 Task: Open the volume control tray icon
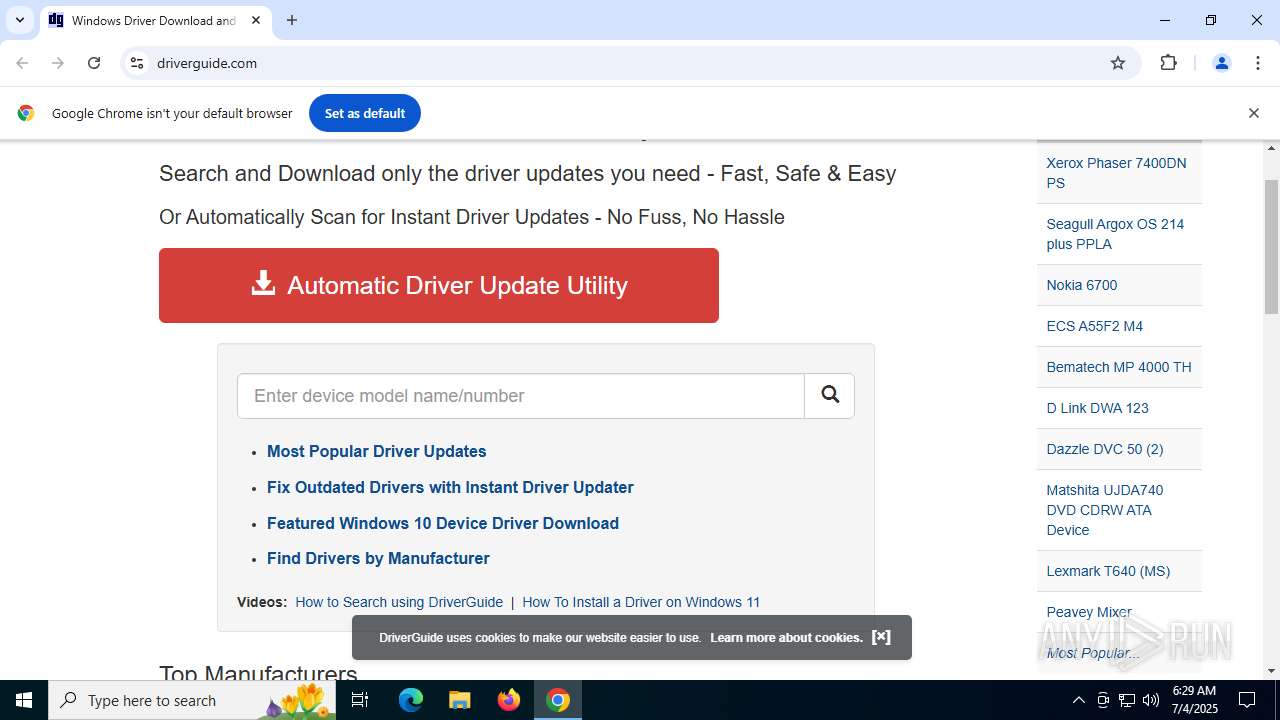click(x=1151, y=700)
